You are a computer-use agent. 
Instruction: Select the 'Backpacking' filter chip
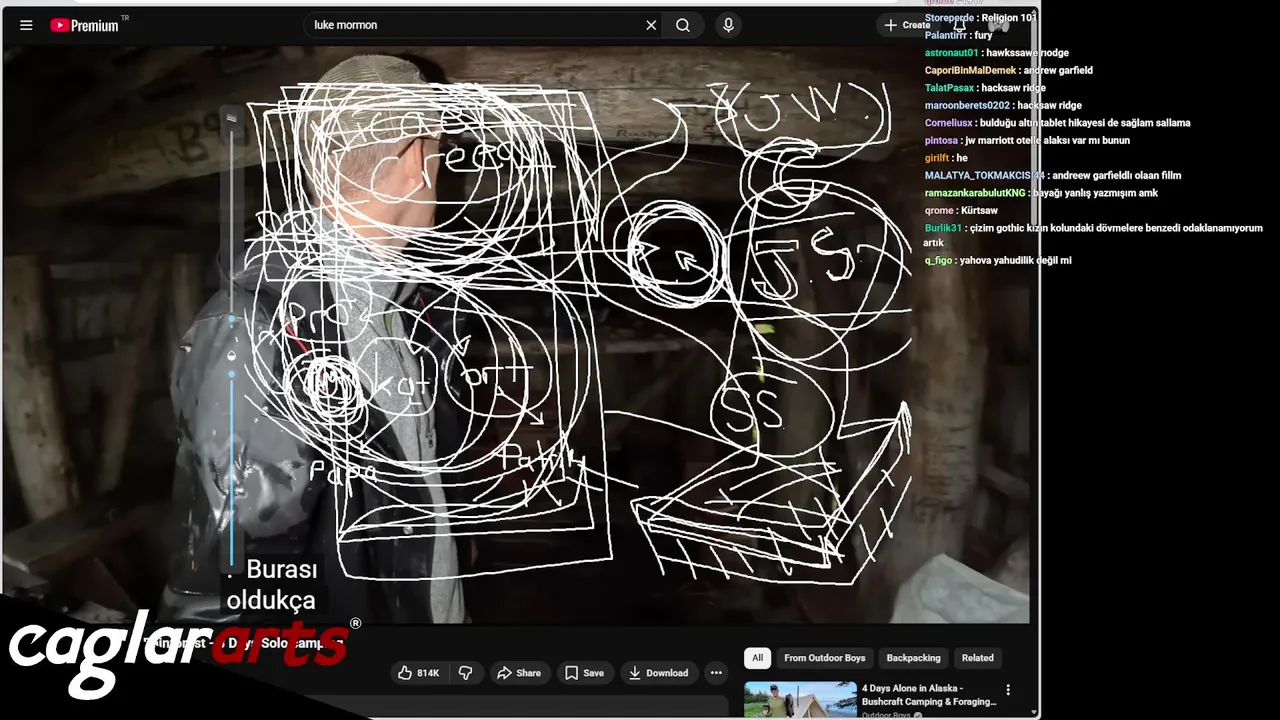[x=913, y=658]
